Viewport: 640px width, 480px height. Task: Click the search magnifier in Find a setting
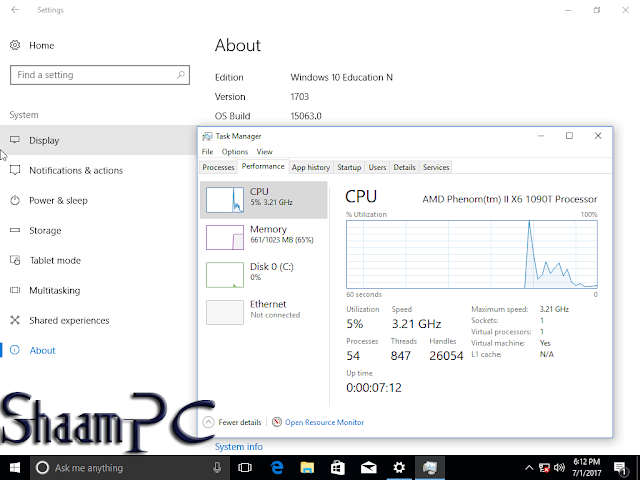point(180,75)
